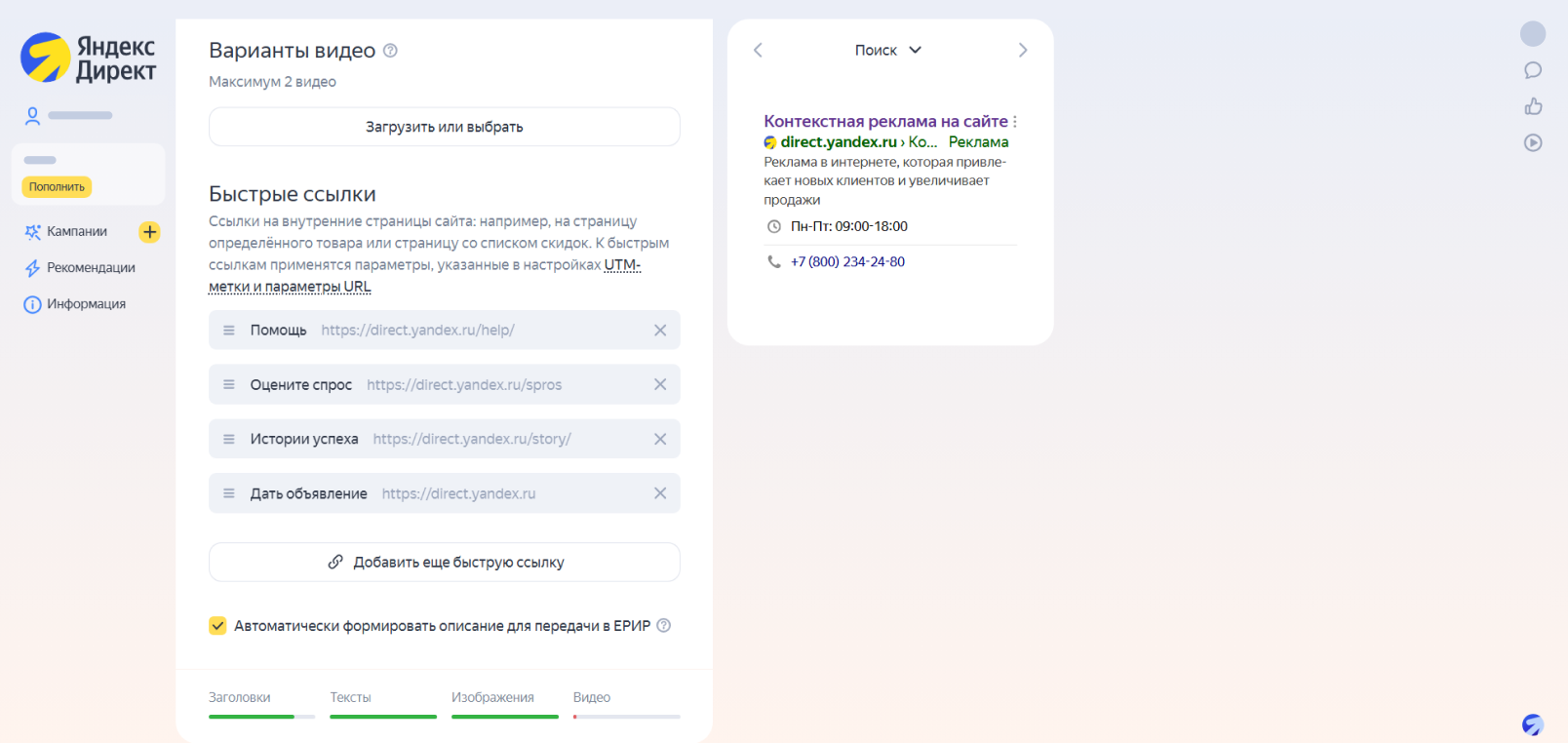Screen dimensions: 1568x743
Task: Click the clock icon beside working hours
Action: (774, 226)
